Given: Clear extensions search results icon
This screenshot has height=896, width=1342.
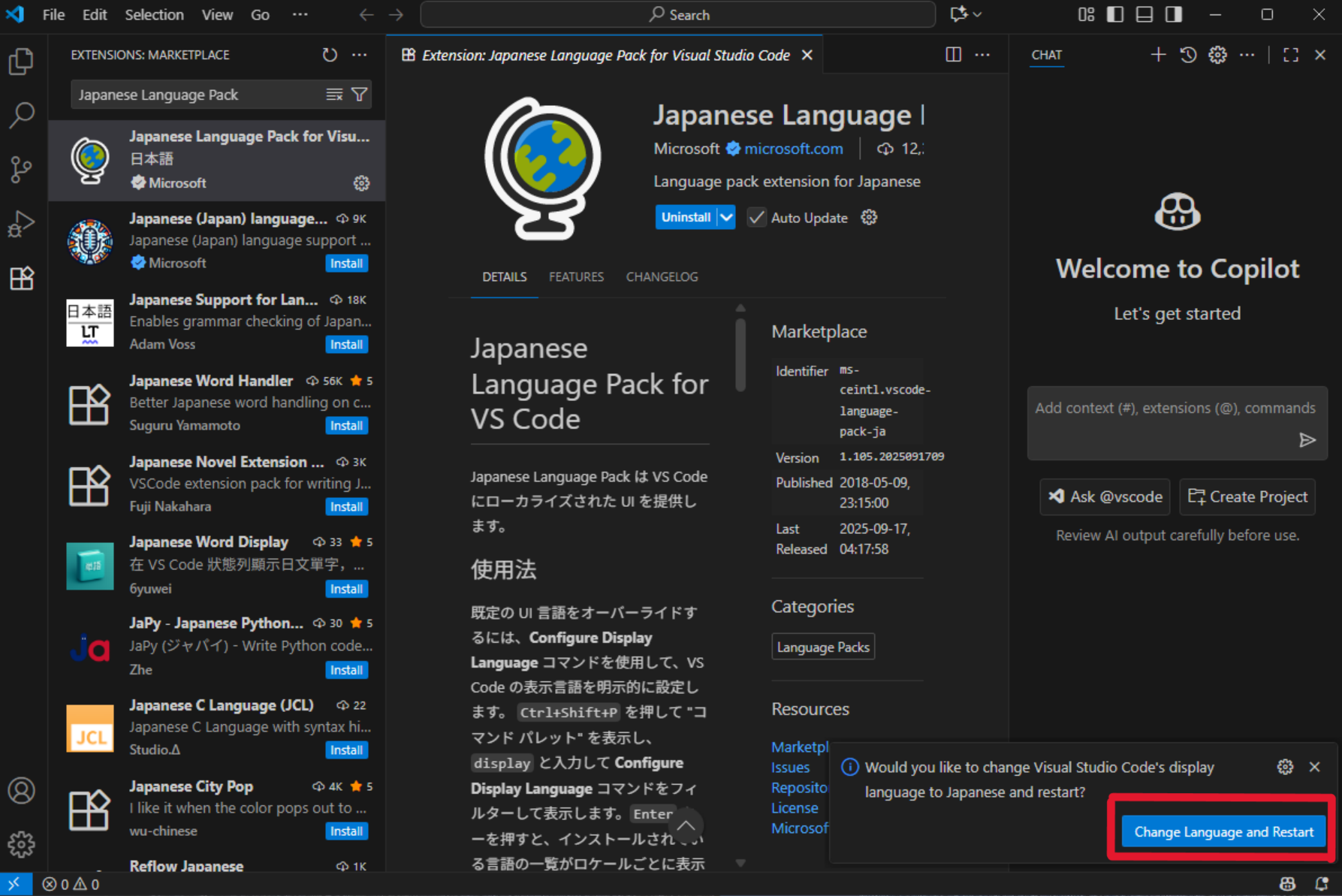Looking at the screenshot, I should point(334,95).
